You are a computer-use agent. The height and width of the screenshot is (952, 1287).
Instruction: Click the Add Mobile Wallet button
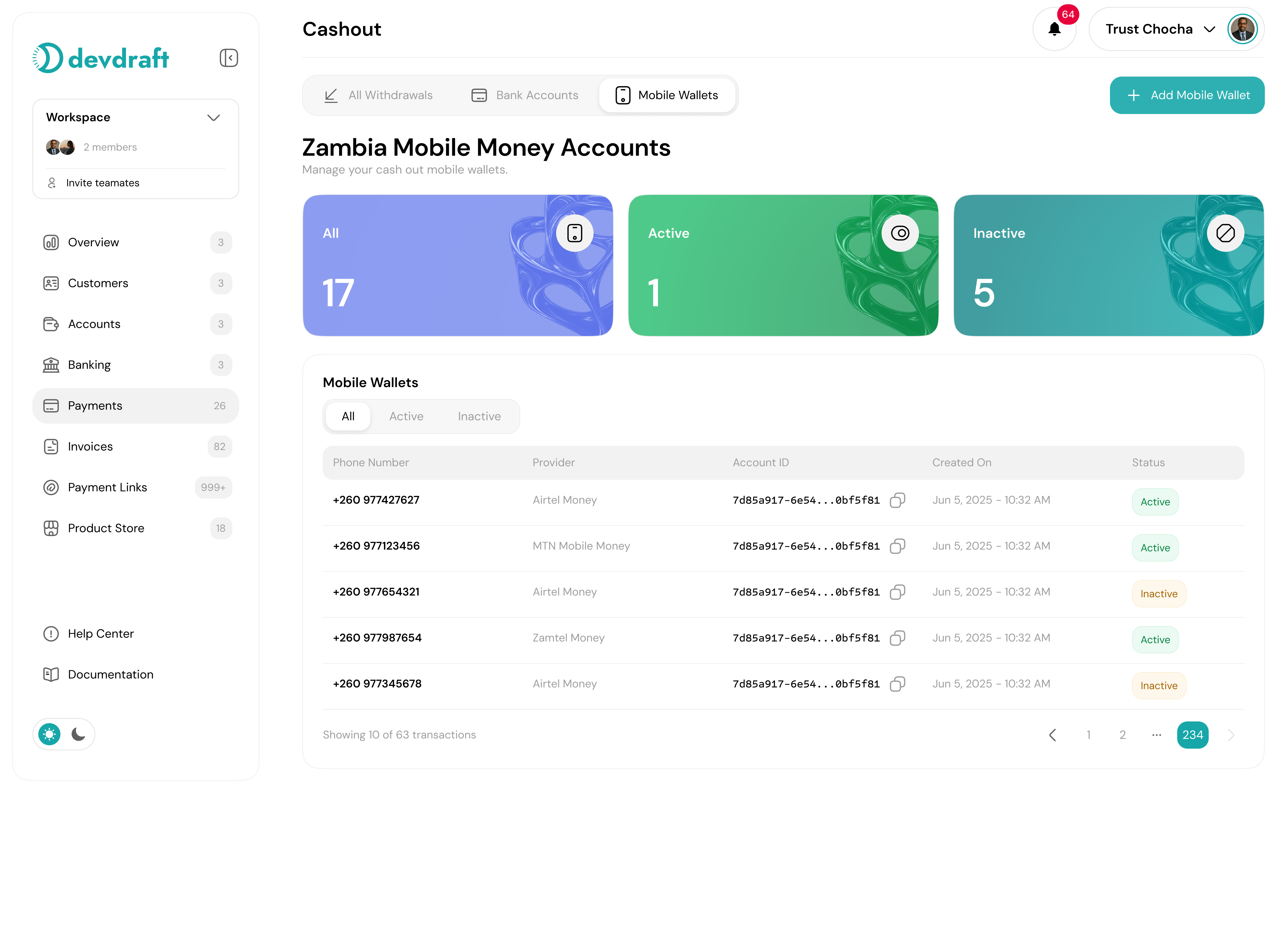(x=1187, y=95)
